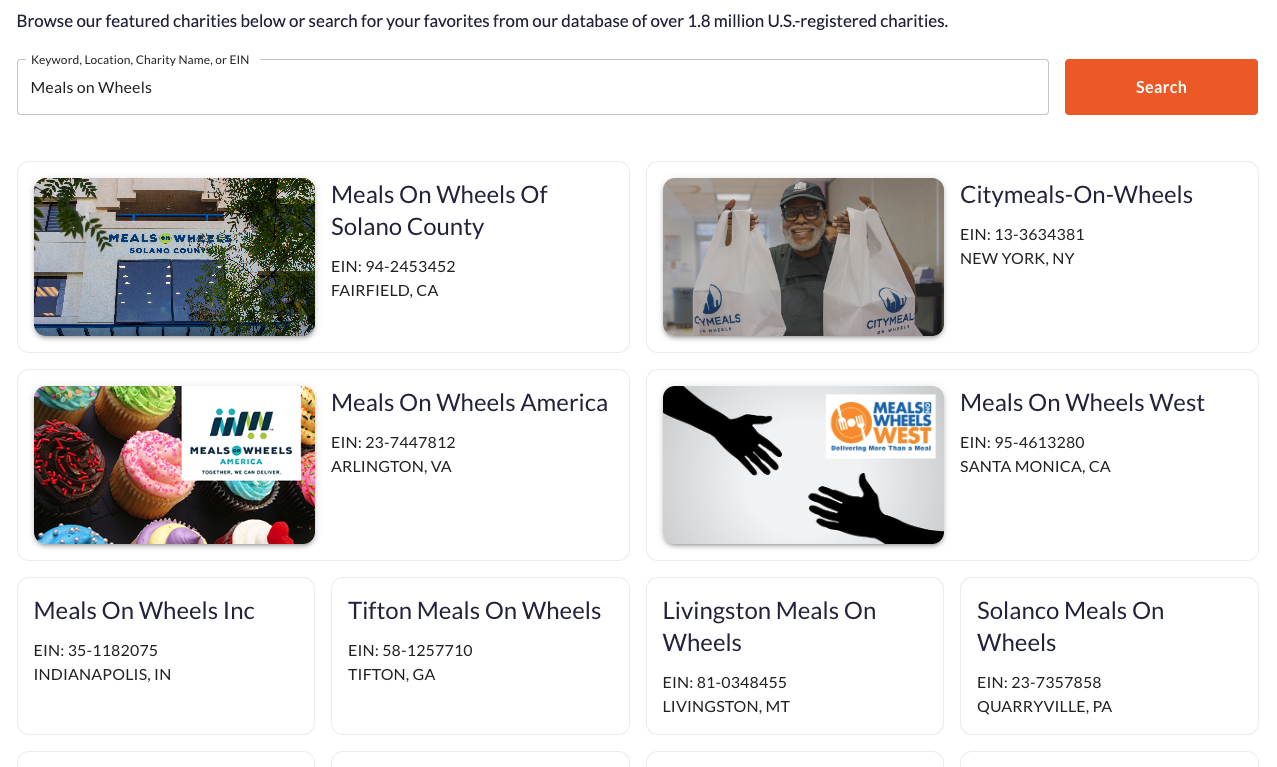This screenshot has height=767, width=1277.
Task: Focus the charity keyword search field
Action: (x=532, y=87)
